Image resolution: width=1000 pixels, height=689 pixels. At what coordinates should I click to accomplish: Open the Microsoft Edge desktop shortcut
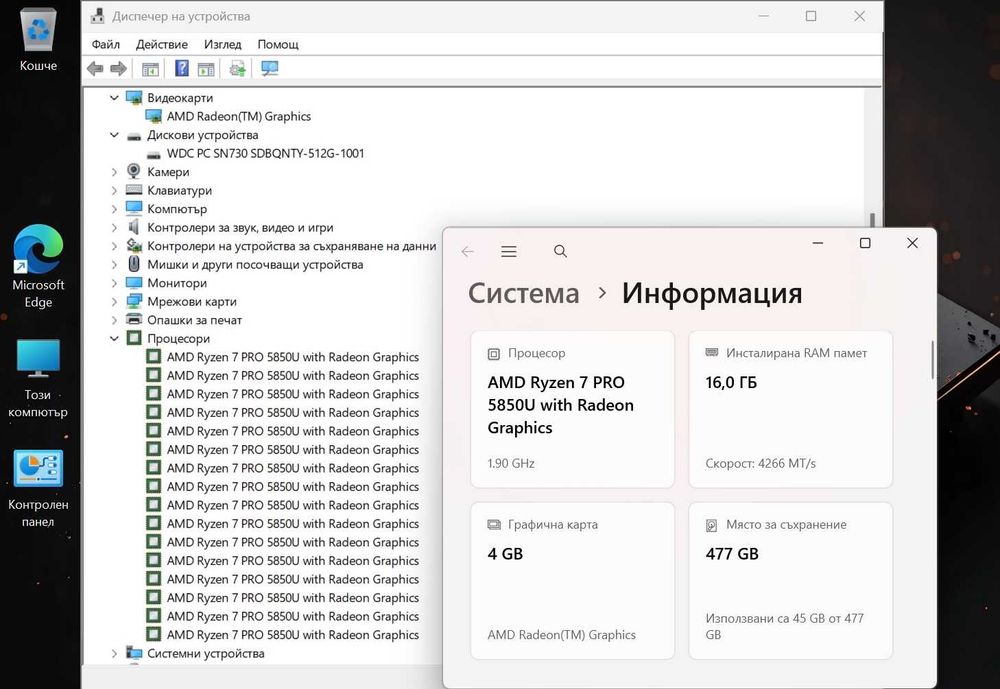point(38,267)
